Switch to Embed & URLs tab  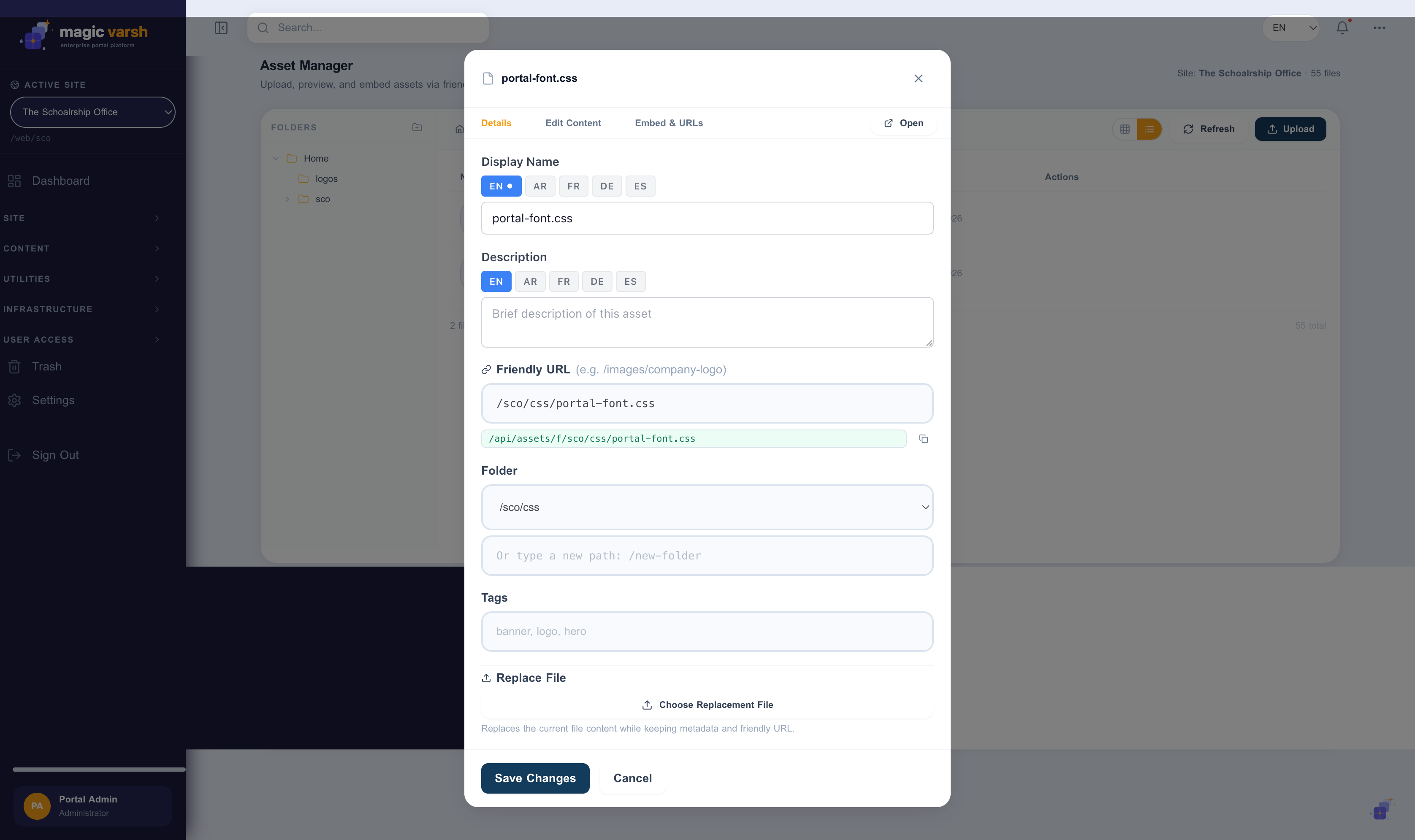tap(668, 123)
